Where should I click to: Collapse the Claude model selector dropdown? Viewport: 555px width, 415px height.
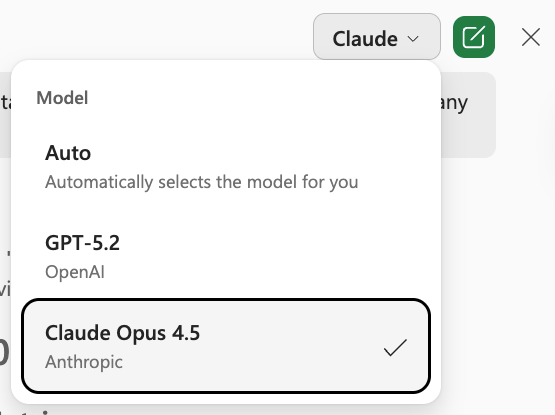point(377,37)
